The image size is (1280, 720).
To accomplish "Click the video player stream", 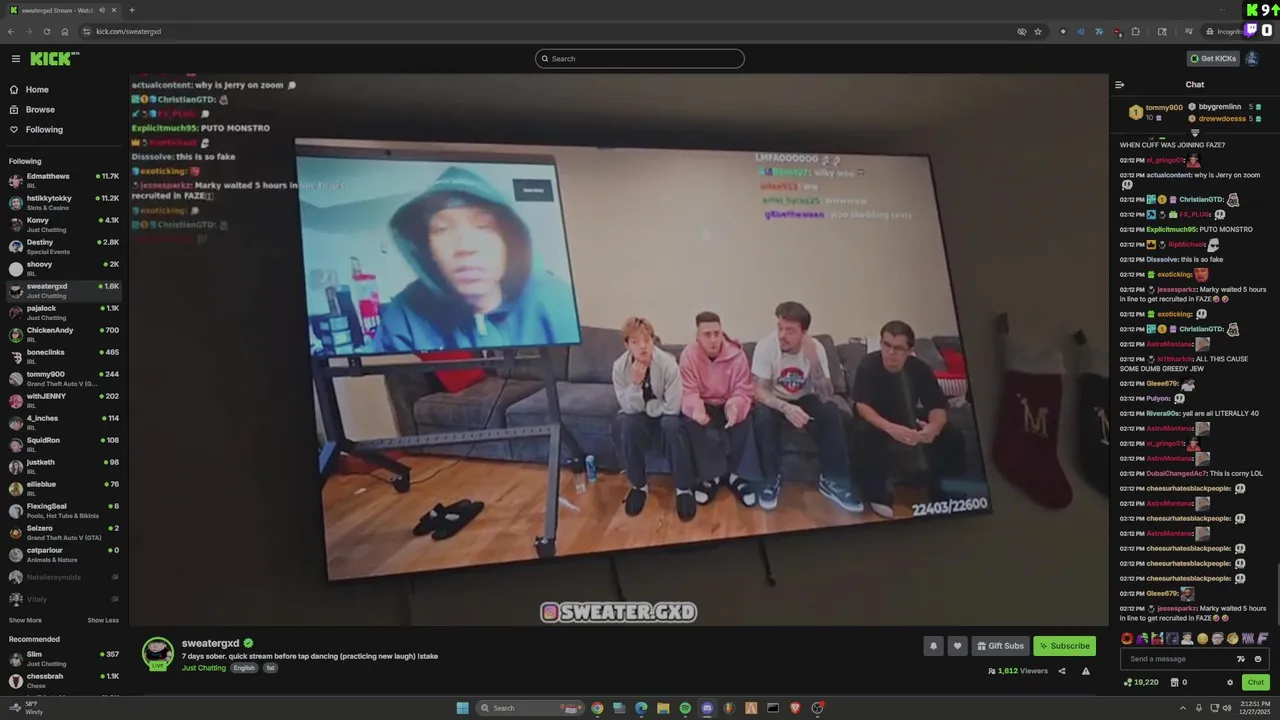I will point(619,350).
